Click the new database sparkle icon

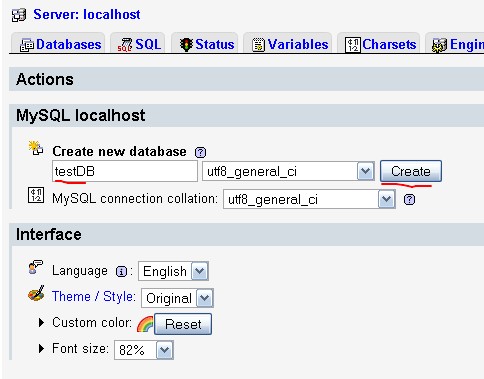[36, 148]
